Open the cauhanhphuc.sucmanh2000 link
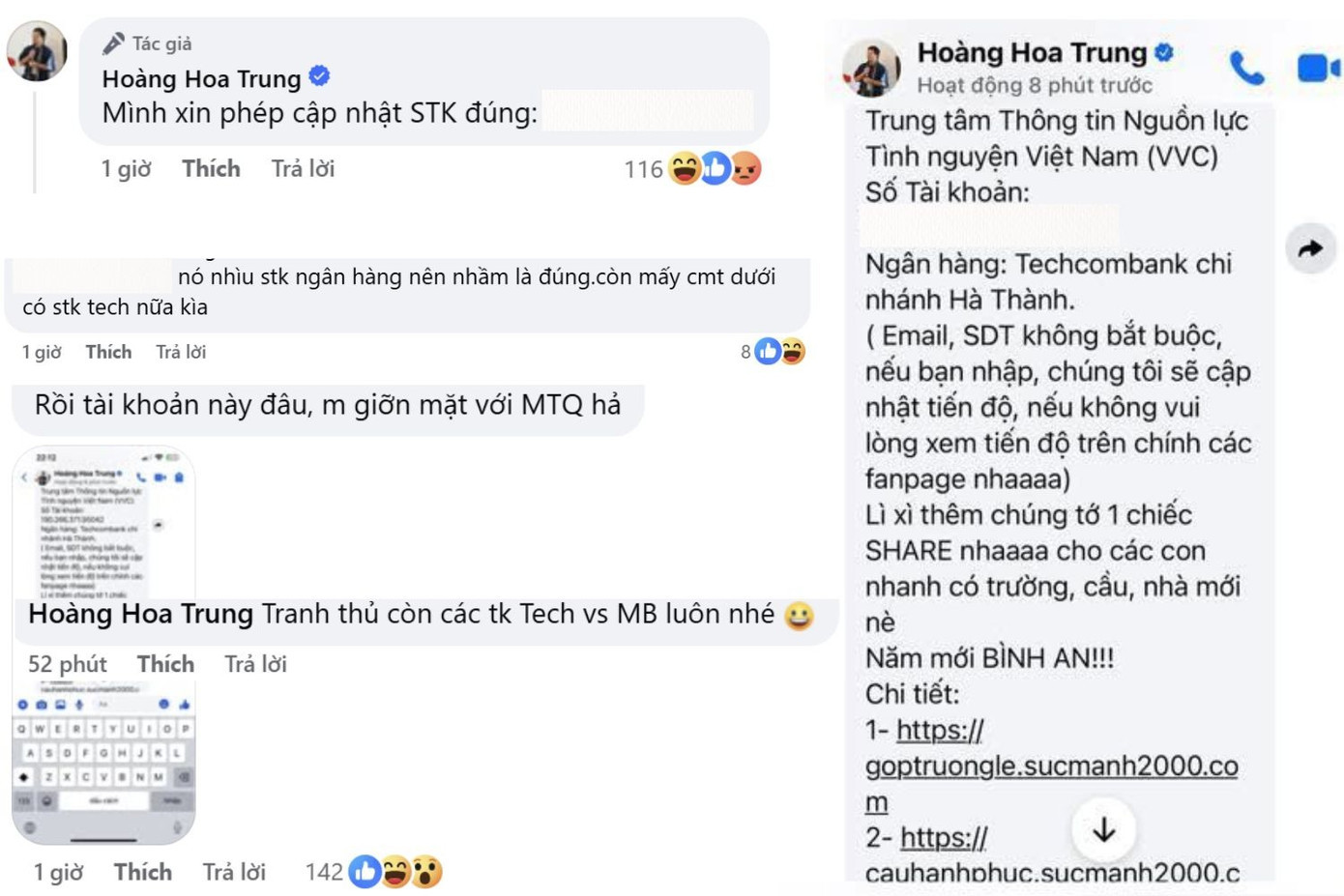The height and width of the screenshot is (896, 1344). 1051,872
